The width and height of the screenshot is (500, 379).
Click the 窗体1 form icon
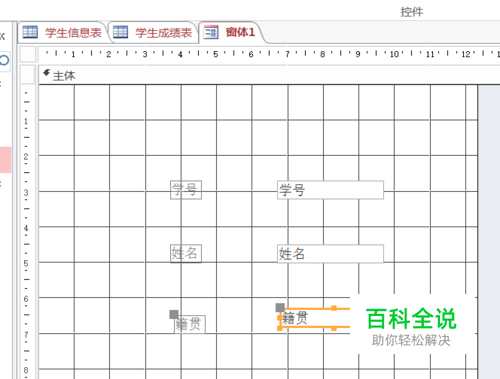[211, 32]
